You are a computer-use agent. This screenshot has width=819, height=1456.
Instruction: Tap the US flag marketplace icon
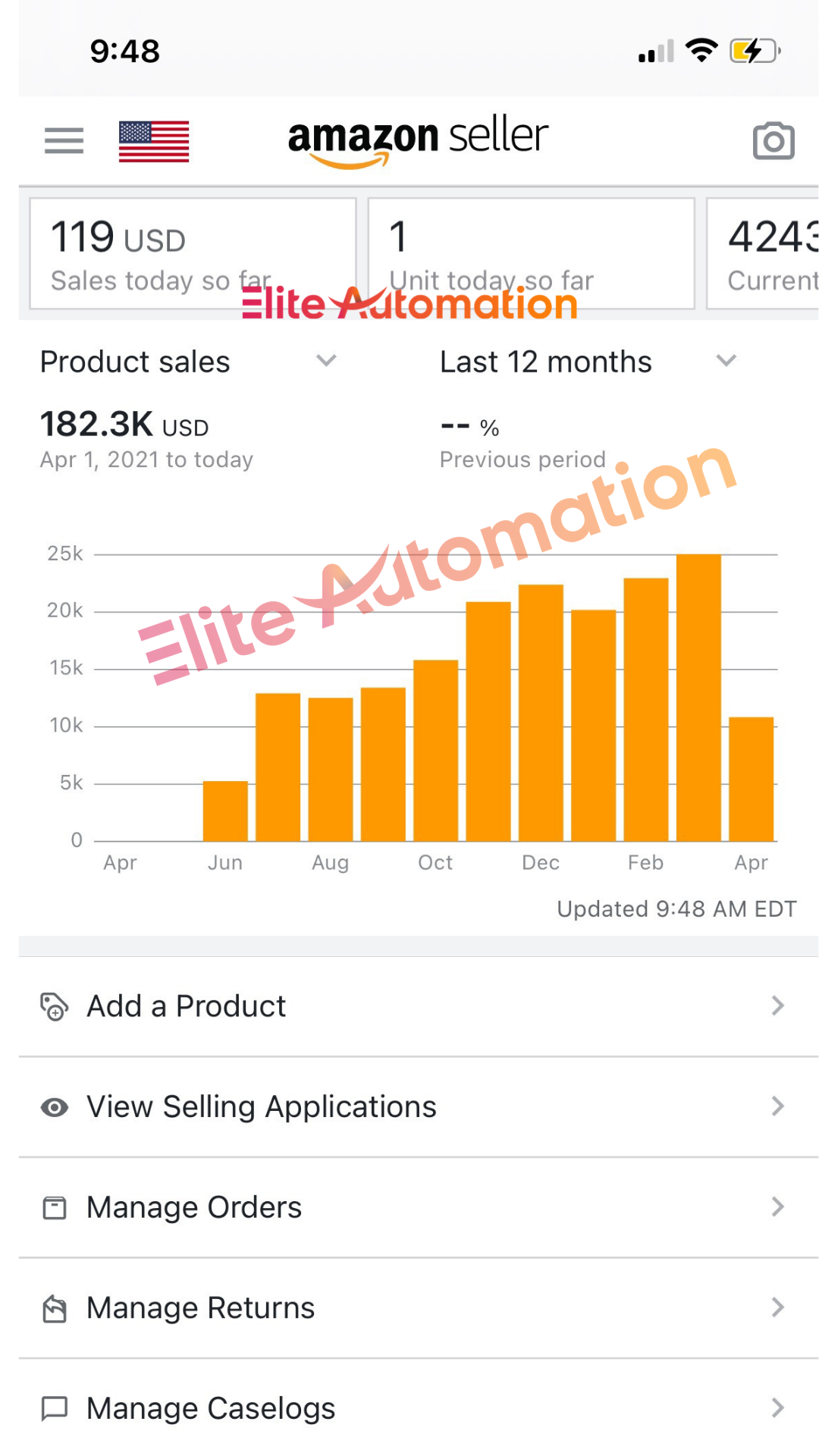pos(154,142)
